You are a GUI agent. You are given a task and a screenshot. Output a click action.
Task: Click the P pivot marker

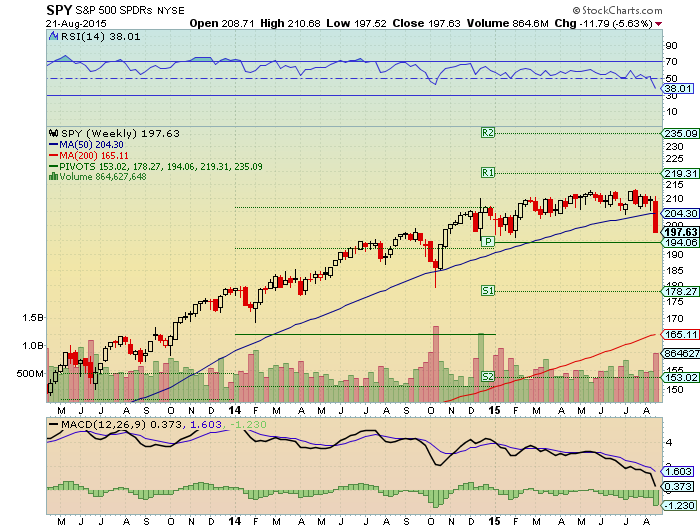click(x=488, y=242)
